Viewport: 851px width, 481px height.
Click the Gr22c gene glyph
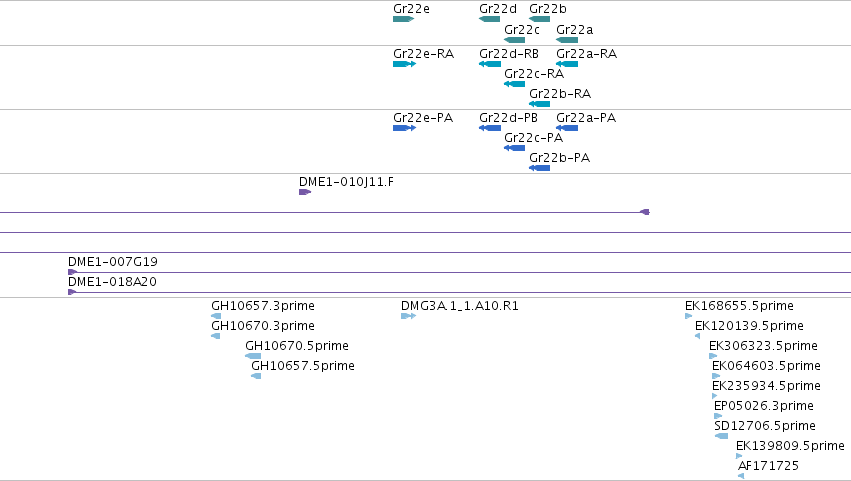[x=515, y=40]
